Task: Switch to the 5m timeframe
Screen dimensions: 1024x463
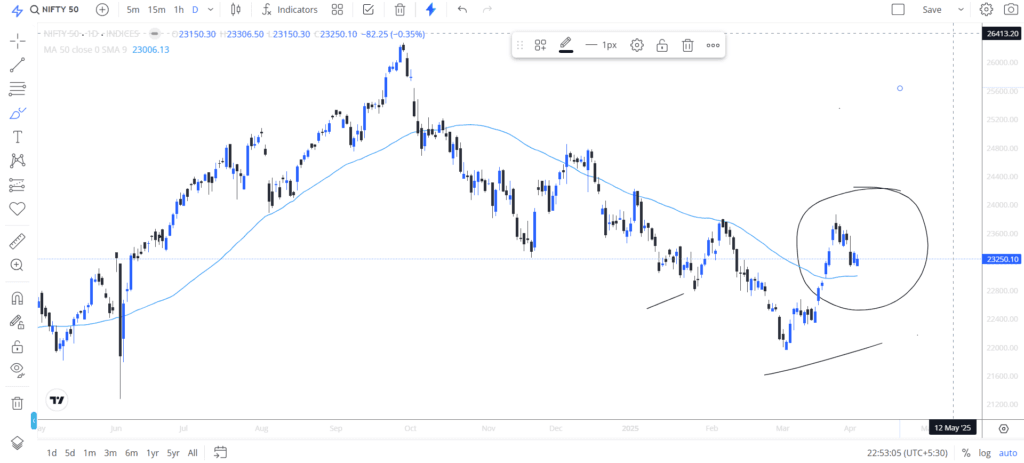Action: coord(133,10)
